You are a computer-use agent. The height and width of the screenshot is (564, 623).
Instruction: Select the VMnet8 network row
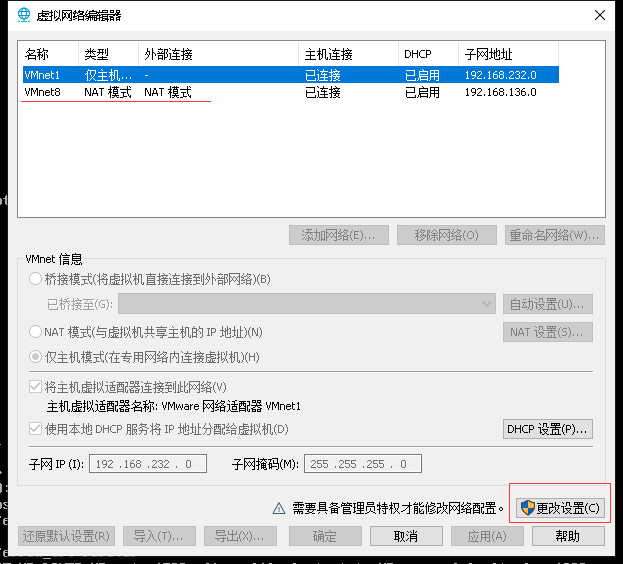[291, 92]
